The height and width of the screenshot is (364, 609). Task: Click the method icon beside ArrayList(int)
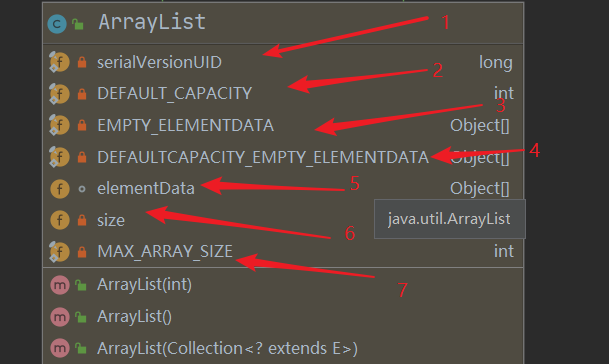[60, 285]
